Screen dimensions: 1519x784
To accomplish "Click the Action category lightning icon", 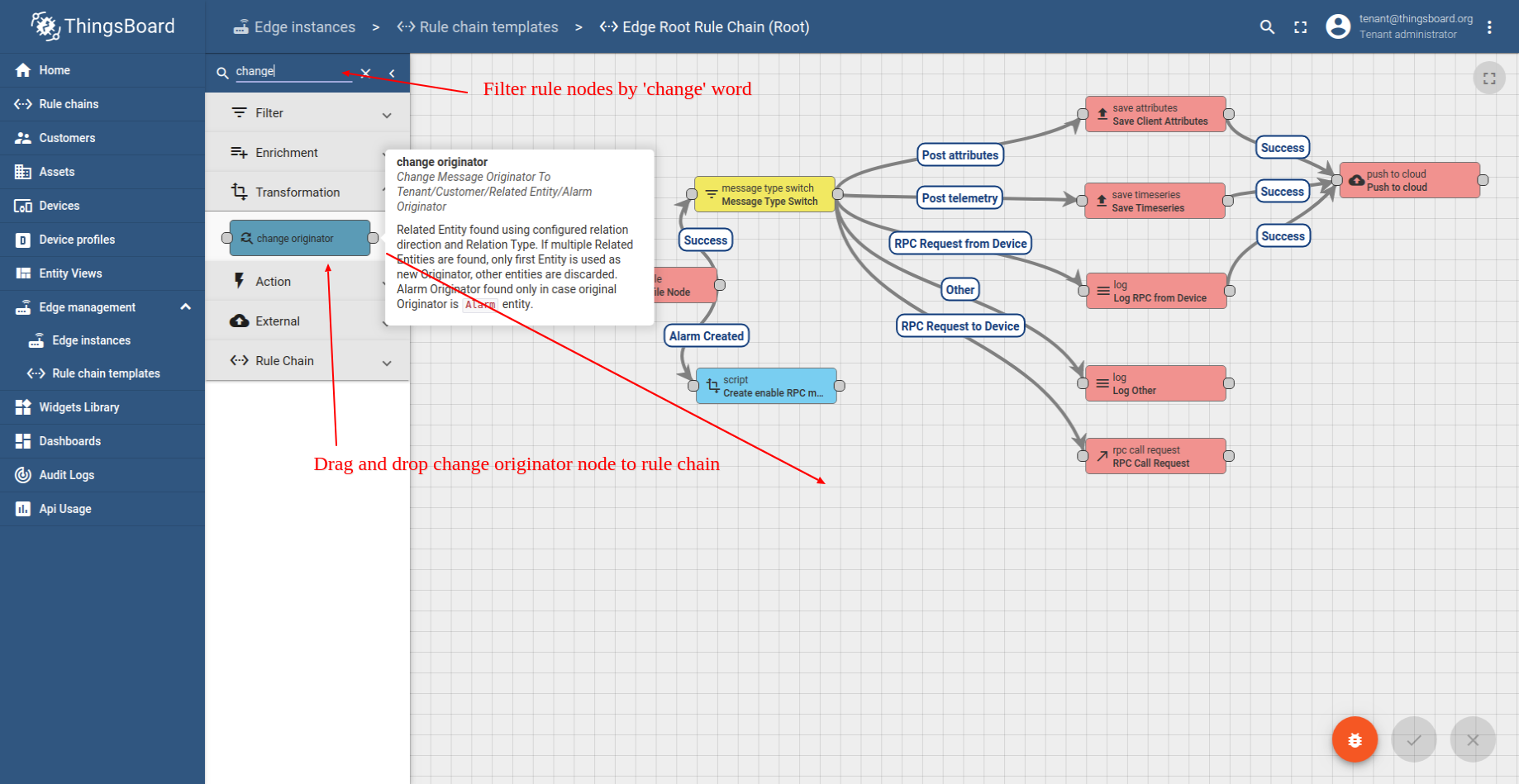I will click(240, 281).
